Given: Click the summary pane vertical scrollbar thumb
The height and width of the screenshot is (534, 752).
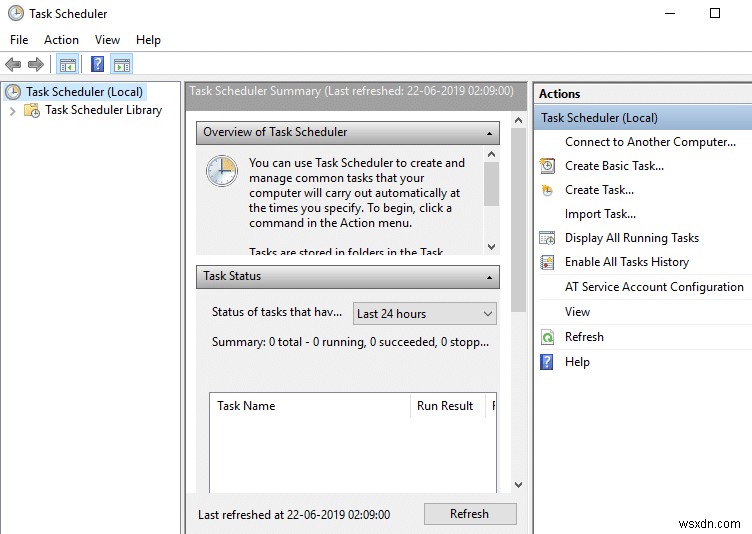Looking at the screenshot, I should (x=518, y=220).
